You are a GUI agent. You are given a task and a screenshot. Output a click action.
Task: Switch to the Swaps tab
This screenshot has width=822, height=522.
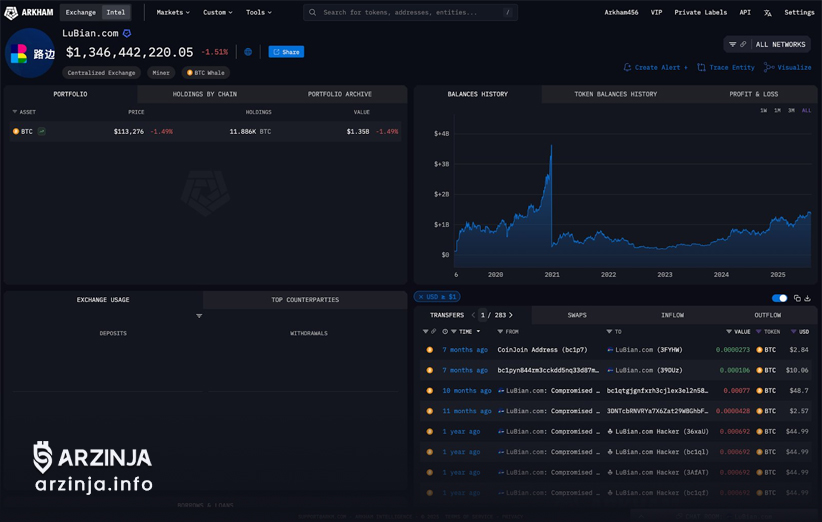pyautogui.click(x=577, y=316)
